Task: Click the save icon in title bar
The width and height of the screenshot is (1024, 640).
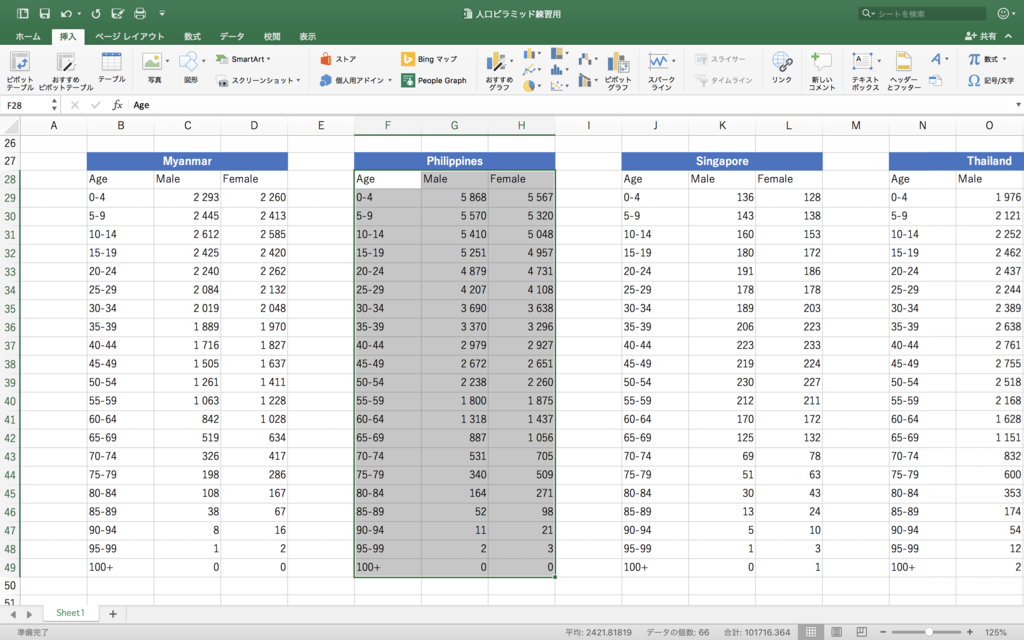Action: point(44,13)
